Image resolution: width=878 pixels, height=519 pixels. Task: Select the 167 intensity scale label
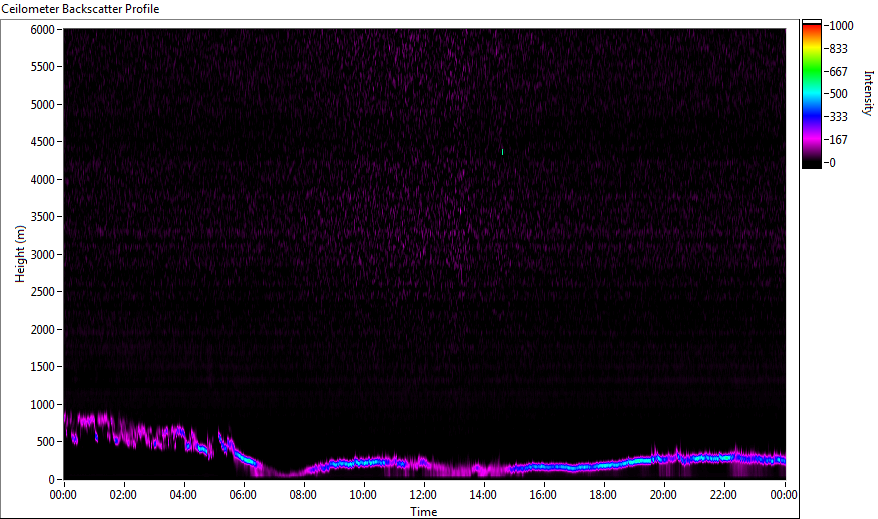click(x=838, y=140)
